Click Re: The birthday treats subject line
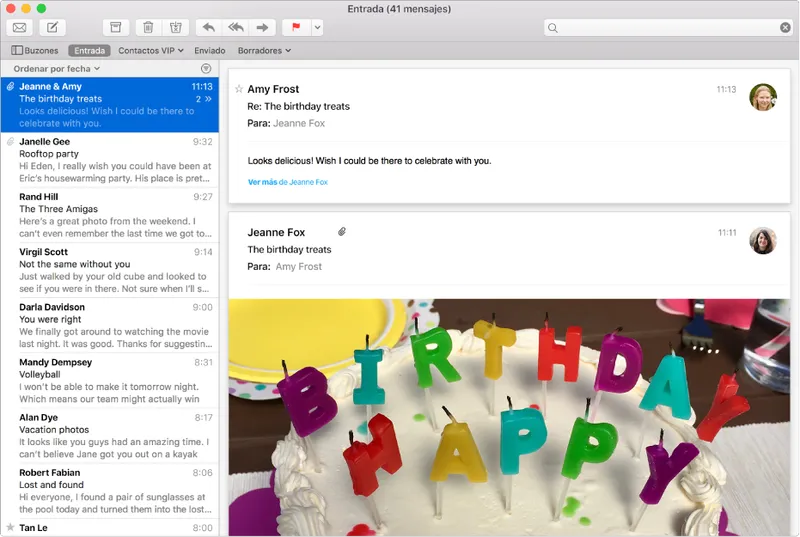The height and width of the screenshot is (537, 800). tap(298, 107)
